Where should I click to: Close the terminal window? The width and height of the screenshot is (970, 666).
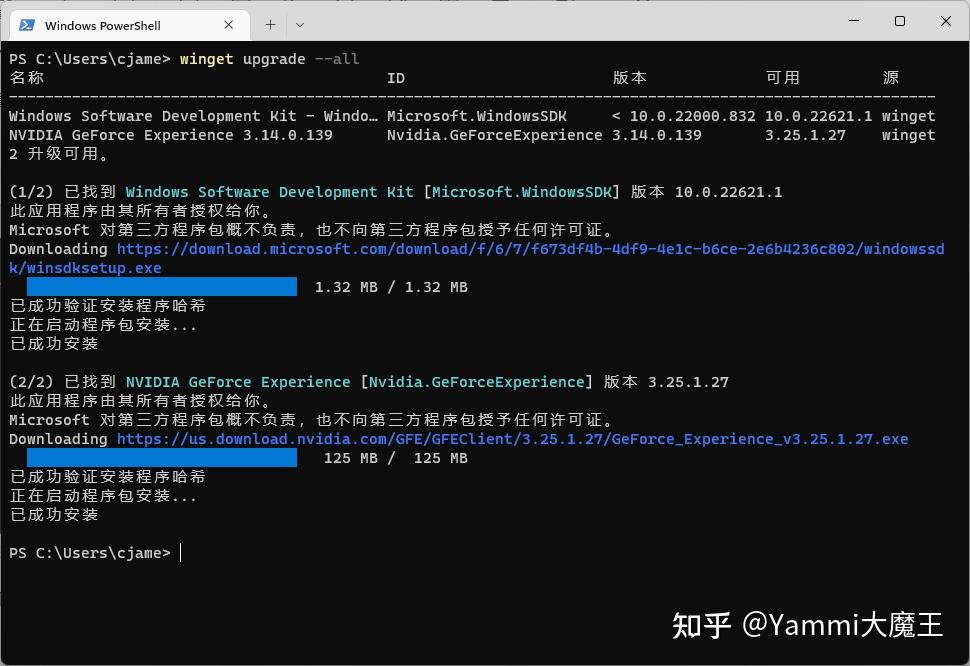pos(946,21)
